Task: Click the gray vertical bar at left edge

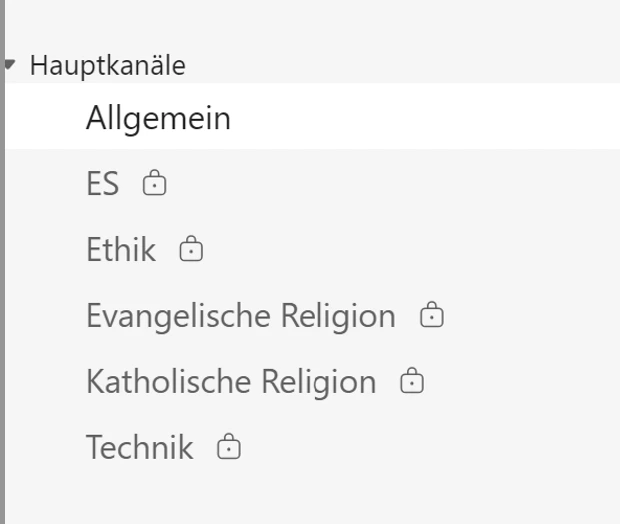Action: (3, 300)
